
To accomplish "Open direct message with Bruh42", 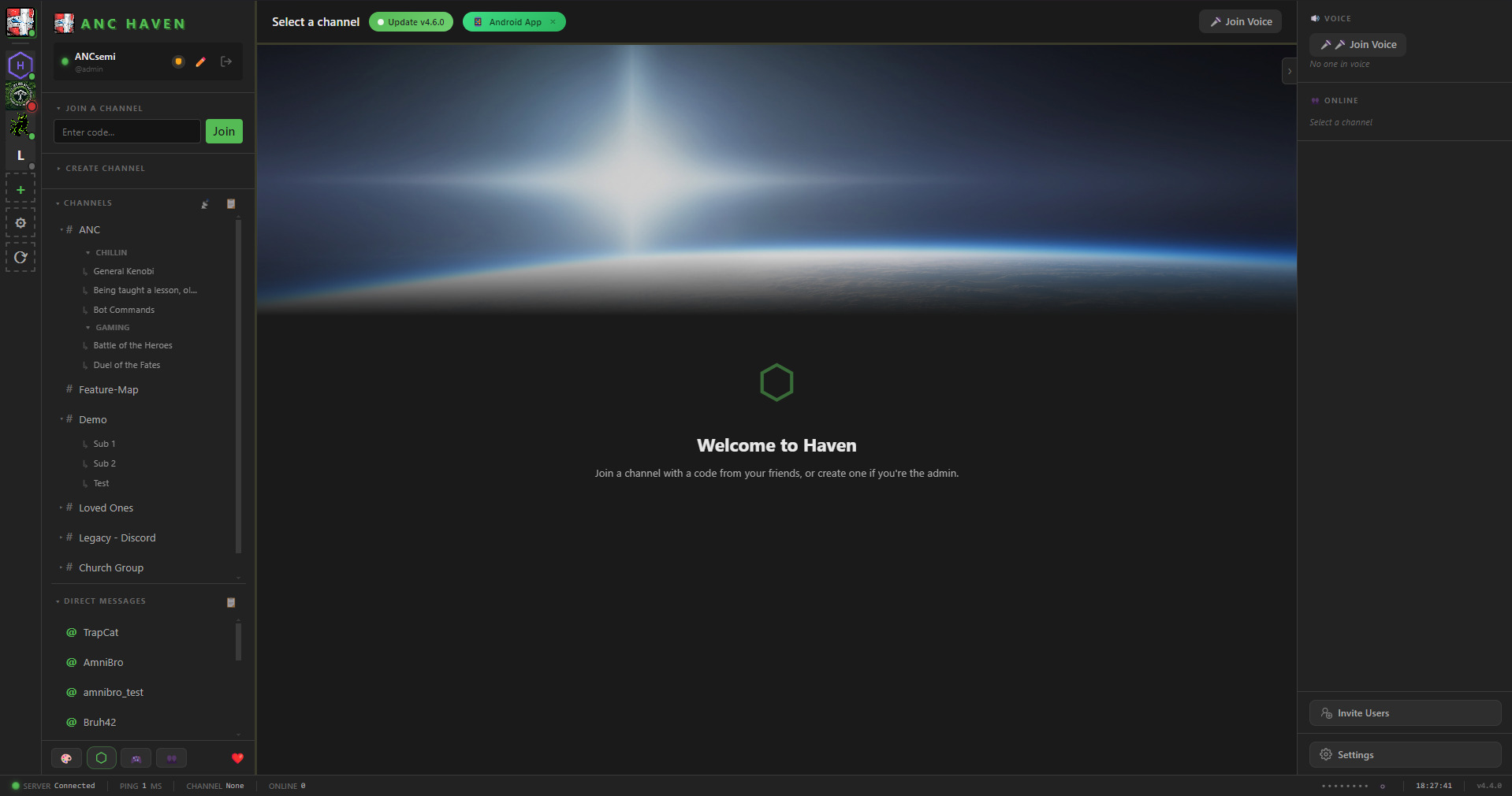I will 99,723.
